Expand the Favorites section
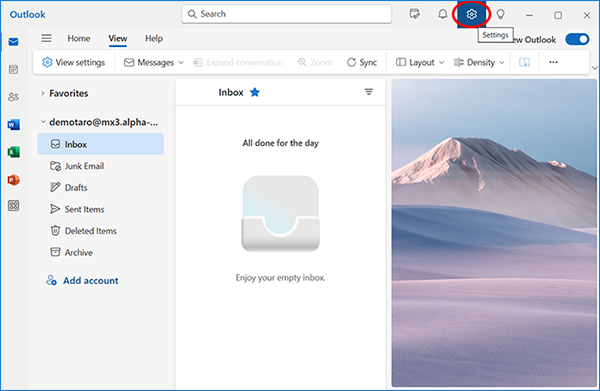This screenshot has height=391, width=600. pyautogui.click(x=43, y=93)
